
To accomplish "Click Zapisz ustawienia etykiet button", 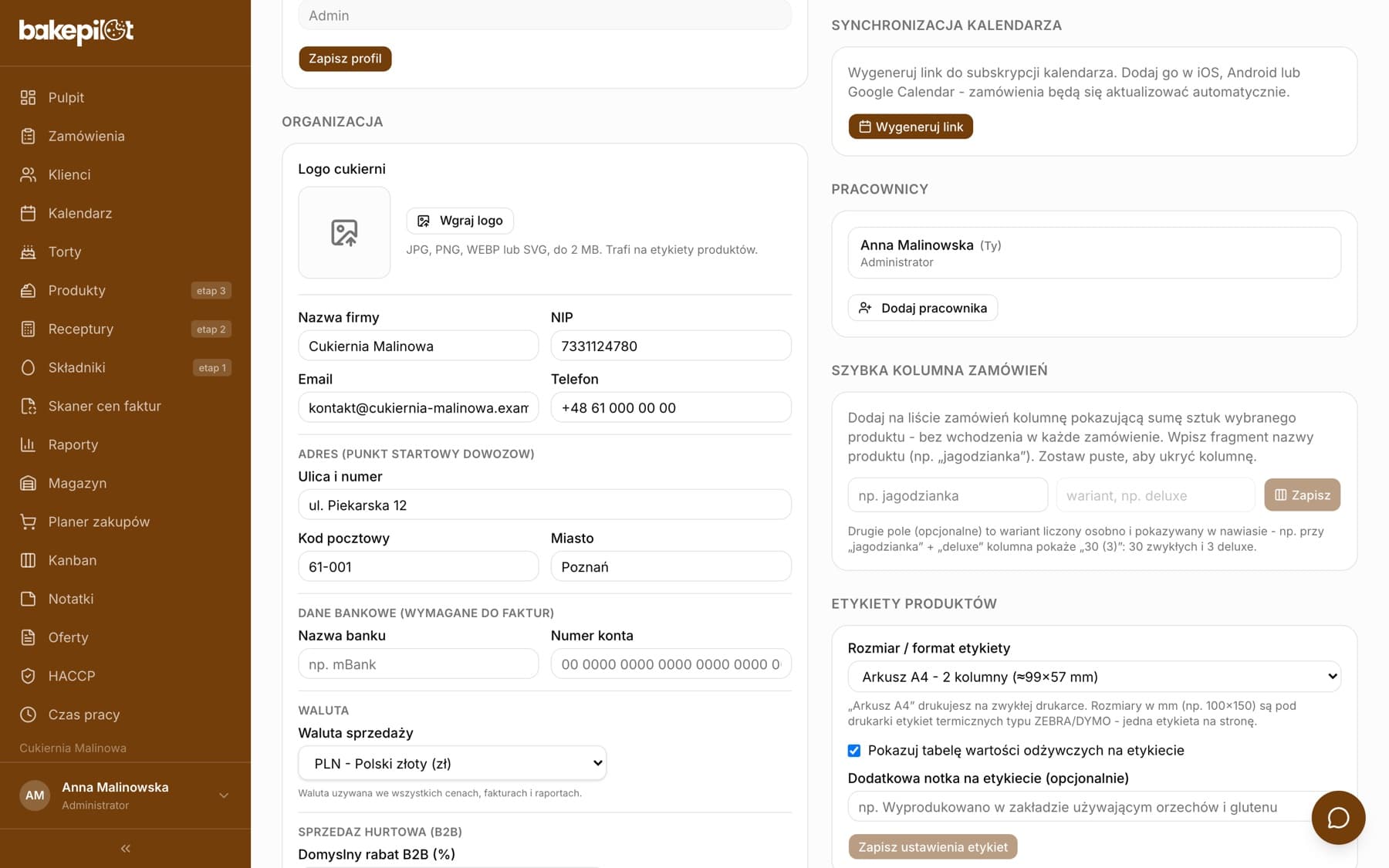I will point(933,847).
